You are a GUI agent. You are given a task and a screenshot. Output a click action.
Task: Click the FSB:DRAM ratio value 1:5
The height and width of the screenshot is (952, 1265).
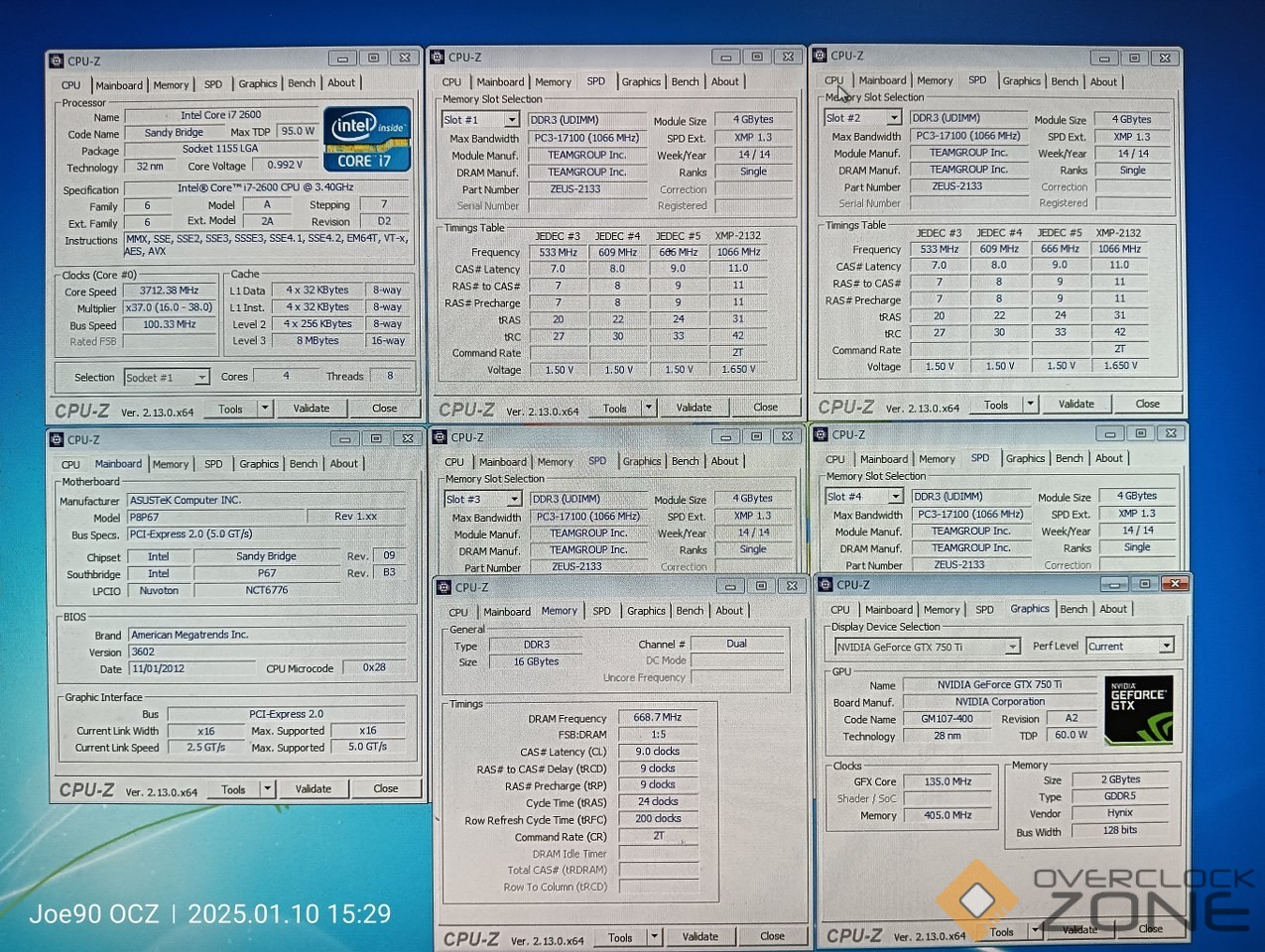click(x=658, y=735)
